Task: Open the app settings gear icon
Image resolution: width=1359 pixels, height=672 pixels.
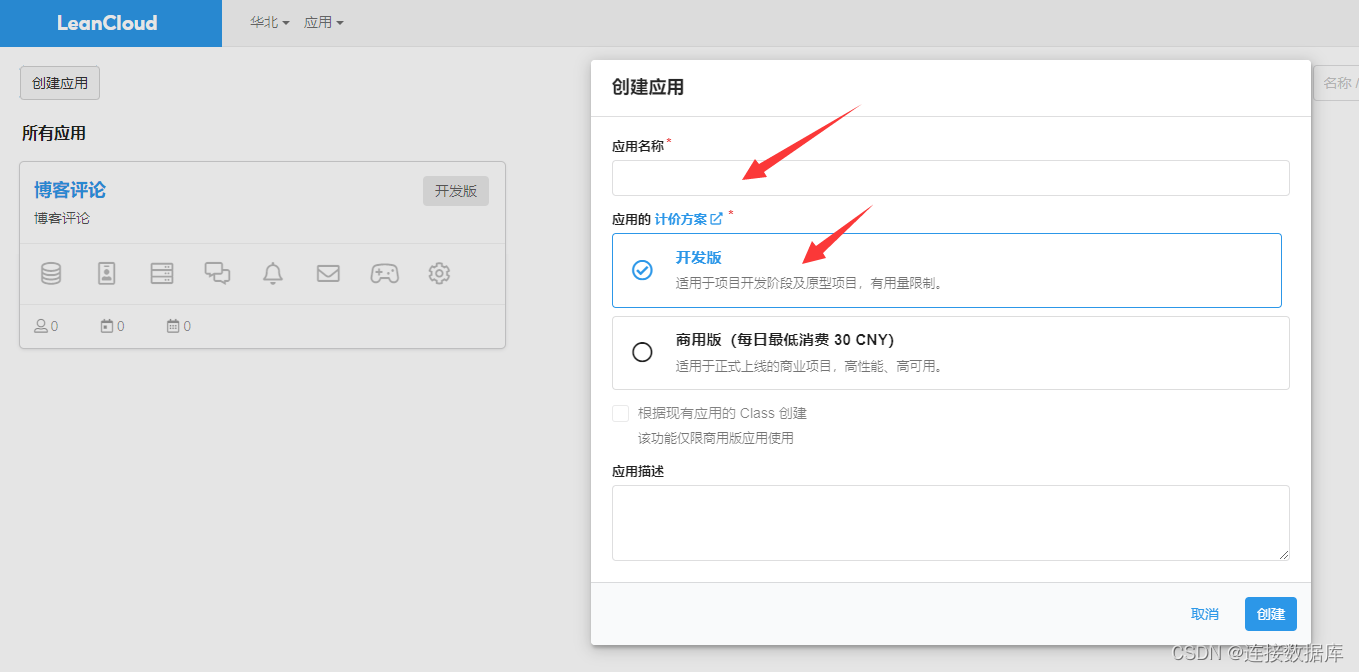Action: pos(439,273)
